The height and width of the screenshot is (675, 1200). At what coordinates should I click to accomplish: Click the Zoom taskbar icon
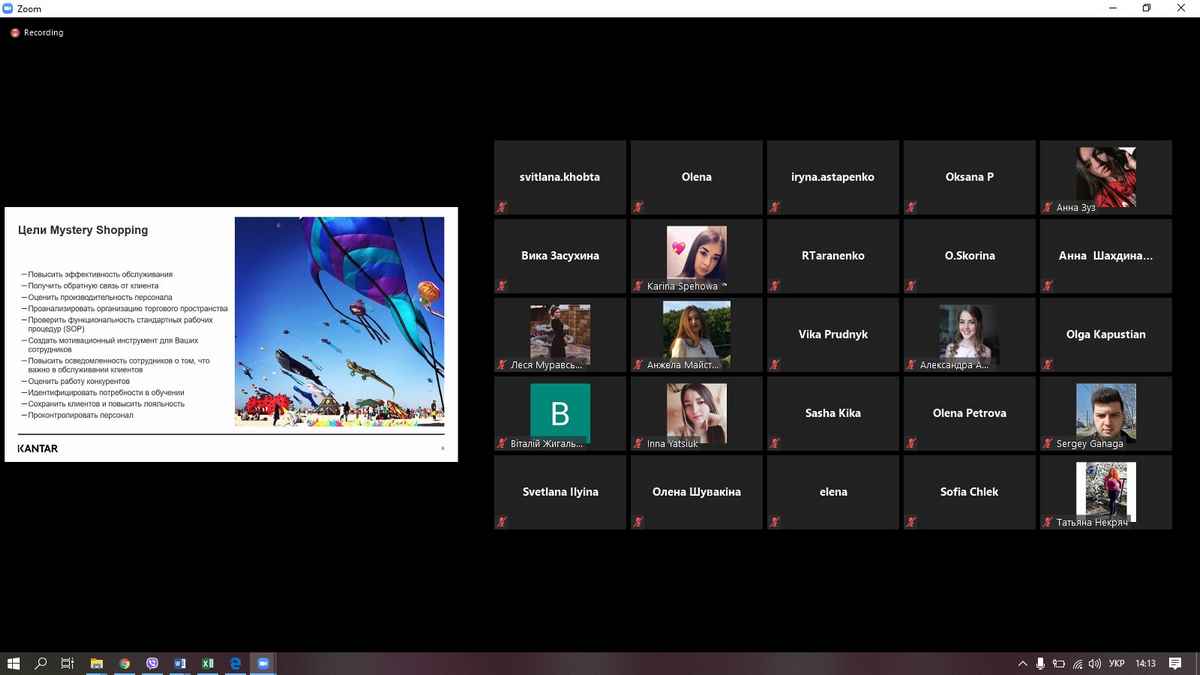coord(263,663)
